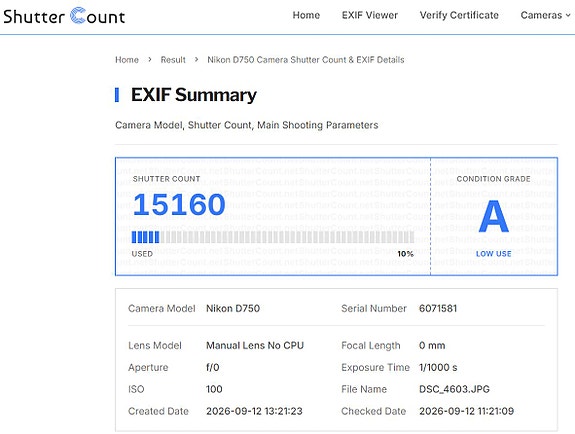575x434 pixels.
Task: Click the condition grade A icon
Action: pyautogui.click(x=494, y=216)
